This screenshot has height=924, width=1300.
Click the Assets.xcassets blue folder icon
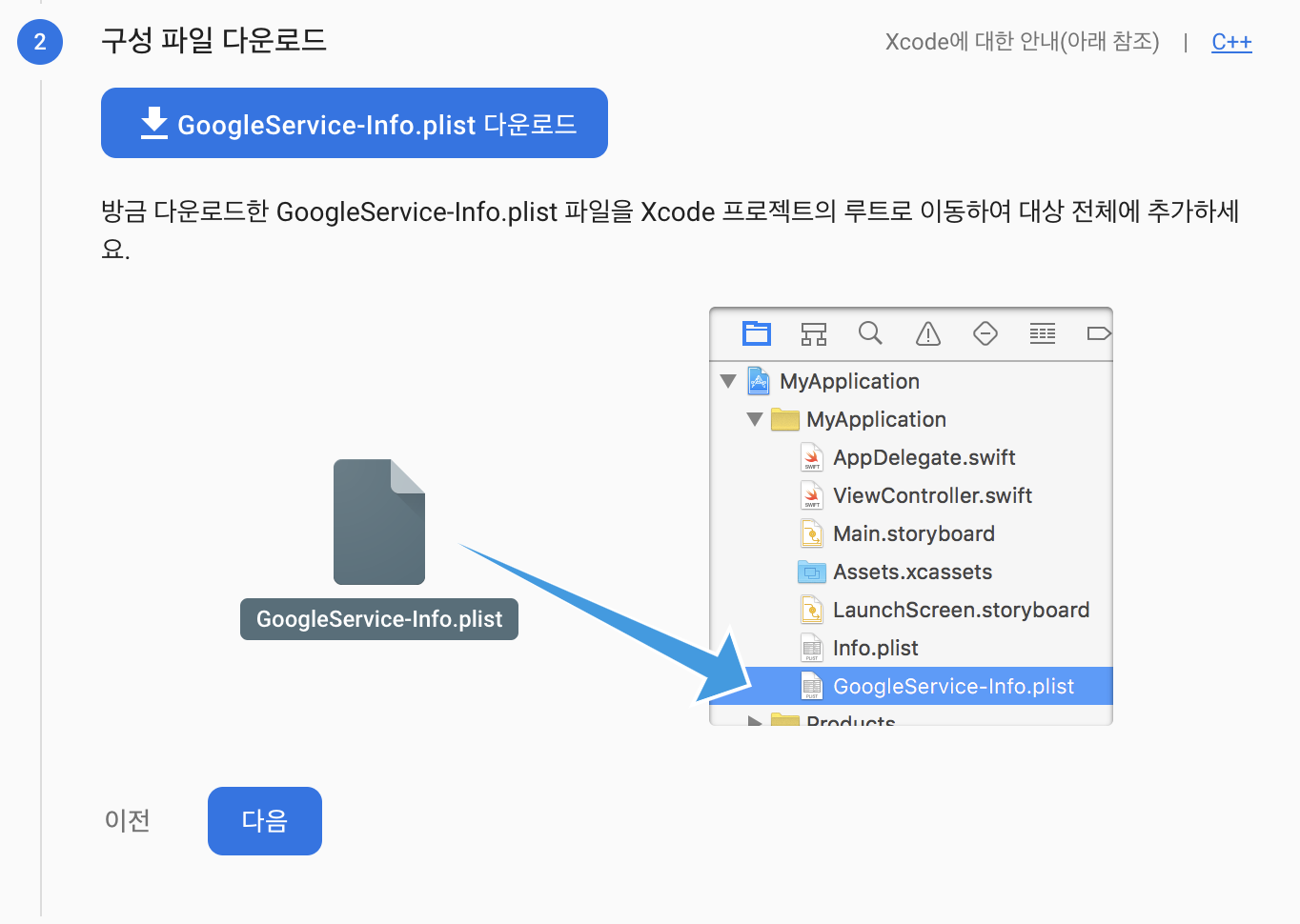[x=812, y=572]
